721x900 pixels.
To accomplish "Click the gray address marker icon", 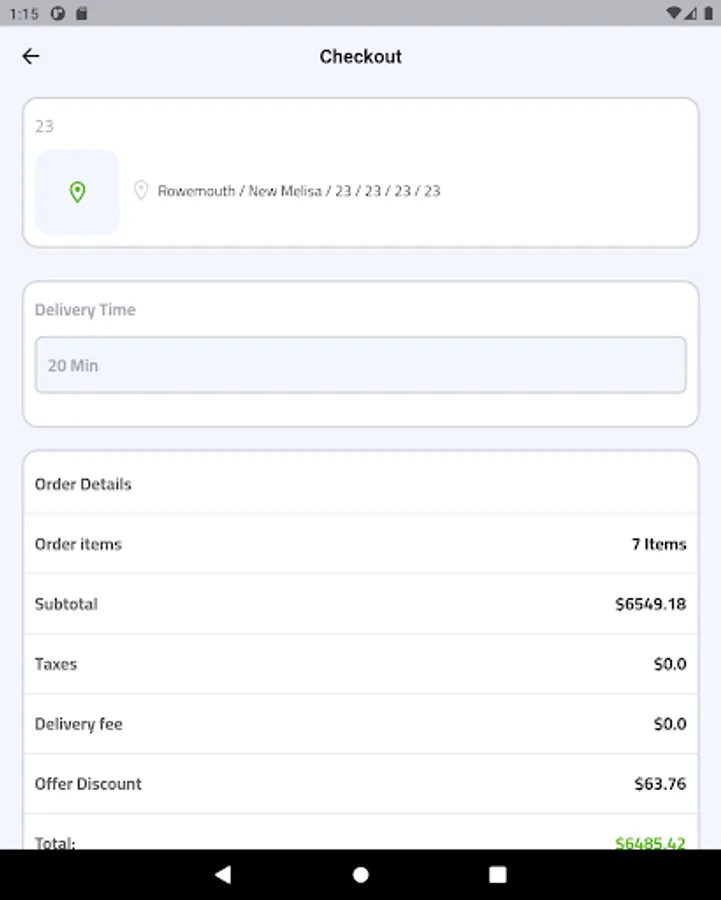I will [x=141, y=190].
